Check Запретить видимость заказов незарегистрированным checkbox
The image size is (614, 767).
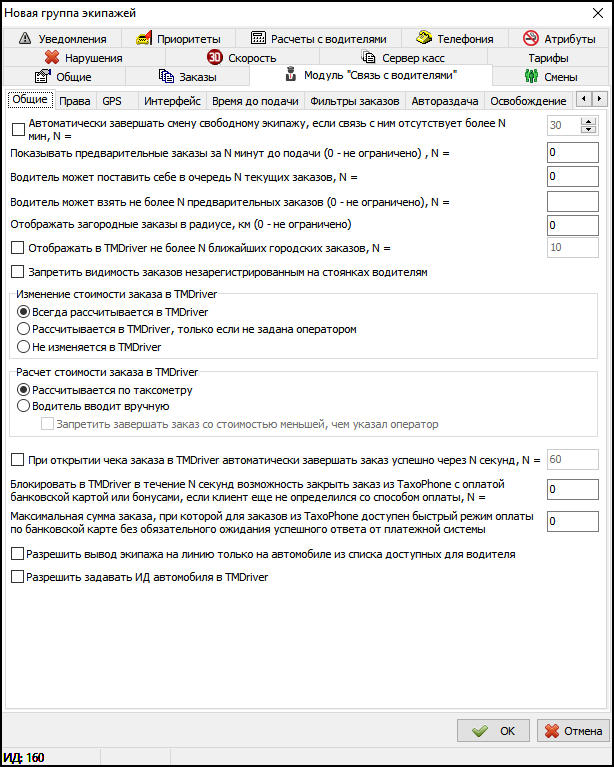click(x=18, y=272)
